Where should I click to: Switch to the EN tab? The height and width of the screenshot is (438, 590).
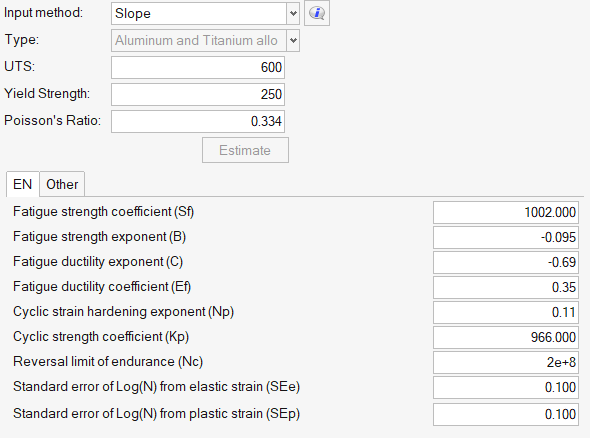23,184
